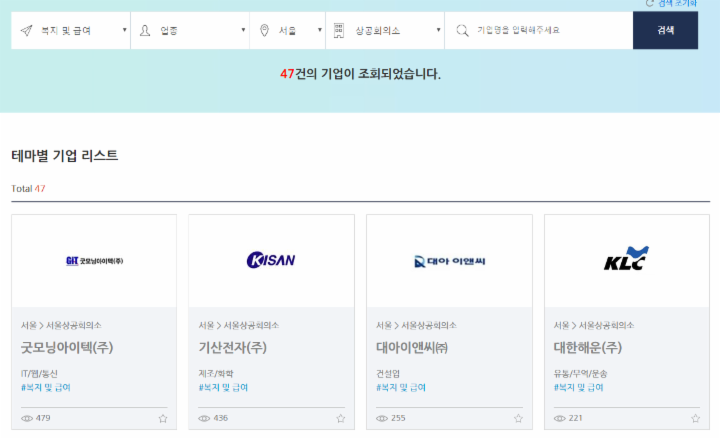Screen dimensions: 720x439
Task: Open the 대아이앤씨㈜ company title
Action: [x=412, y=348]
